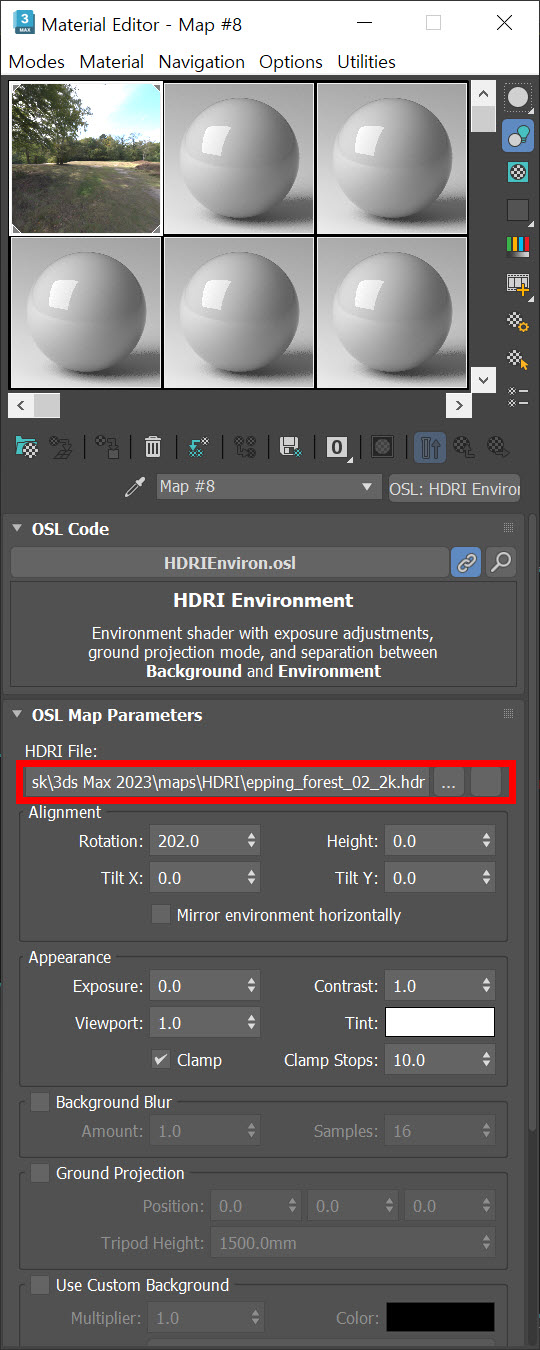Enable Mirror environment horizontally checkbox
Screen dimensions: 540x1350
(x=160, y=914)
